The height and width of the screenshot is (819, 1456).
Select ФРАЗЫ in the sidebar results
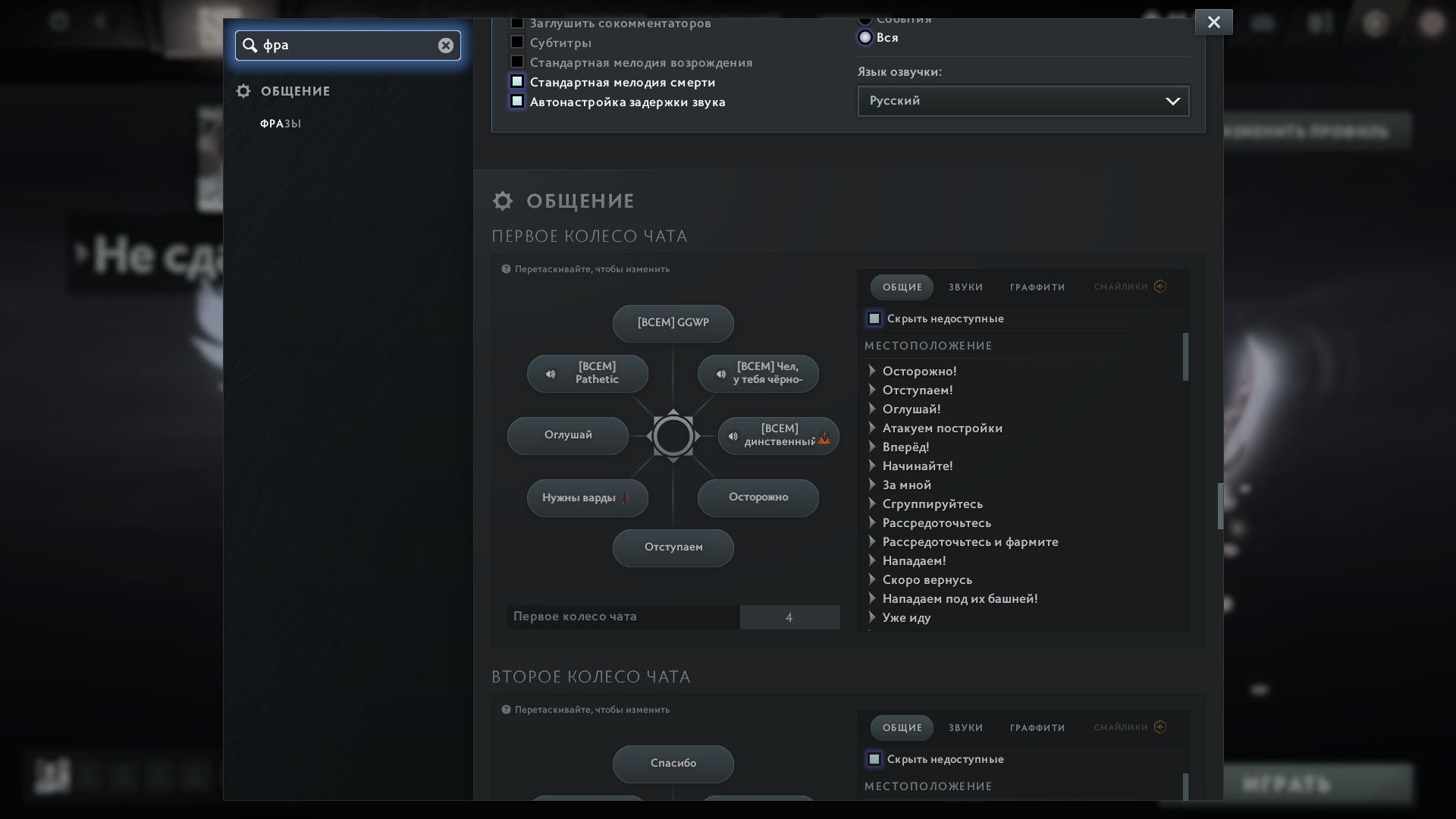point(281,124)
